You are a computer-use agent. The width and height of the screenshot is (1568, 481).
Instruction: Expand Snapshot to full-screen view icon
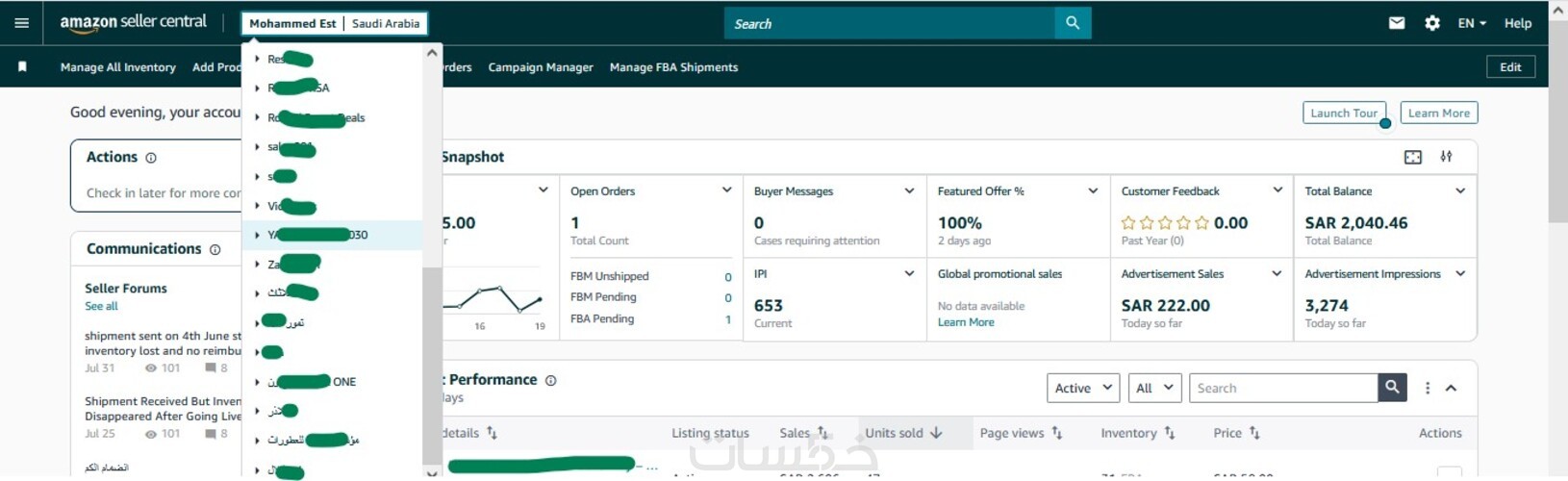point(1413,157)
